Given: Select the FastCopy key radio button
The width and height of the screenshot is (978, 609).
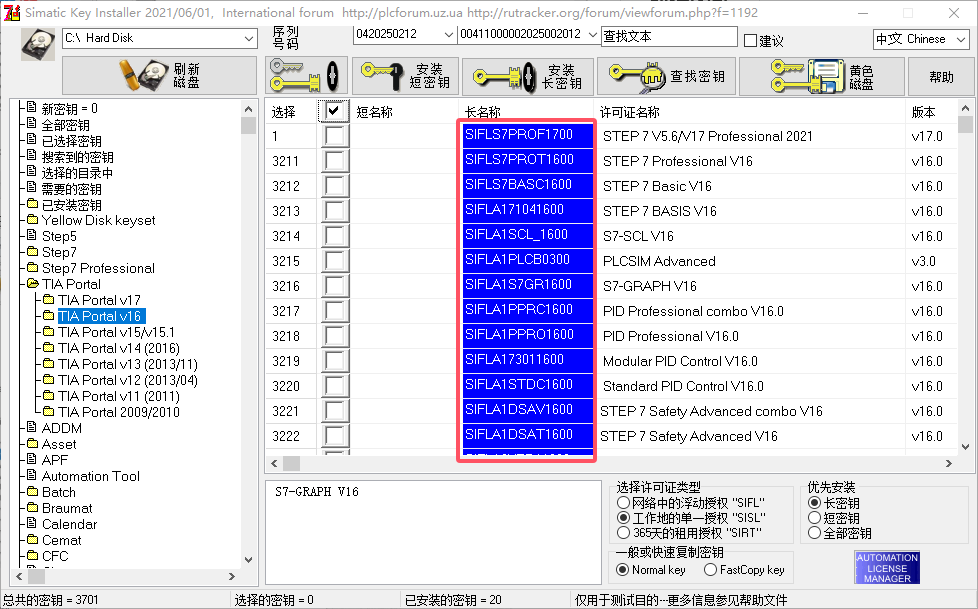Looking at the screenshot, I should [710, 569].
